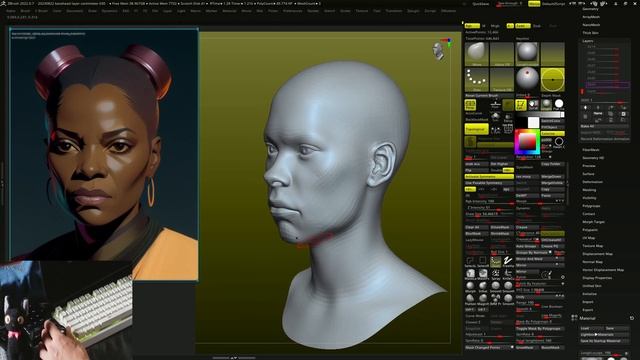The width and height of the screenshot is (640, 360).
Task: Click the PolyF polyframe icon
Action: [x=508, y=130]
